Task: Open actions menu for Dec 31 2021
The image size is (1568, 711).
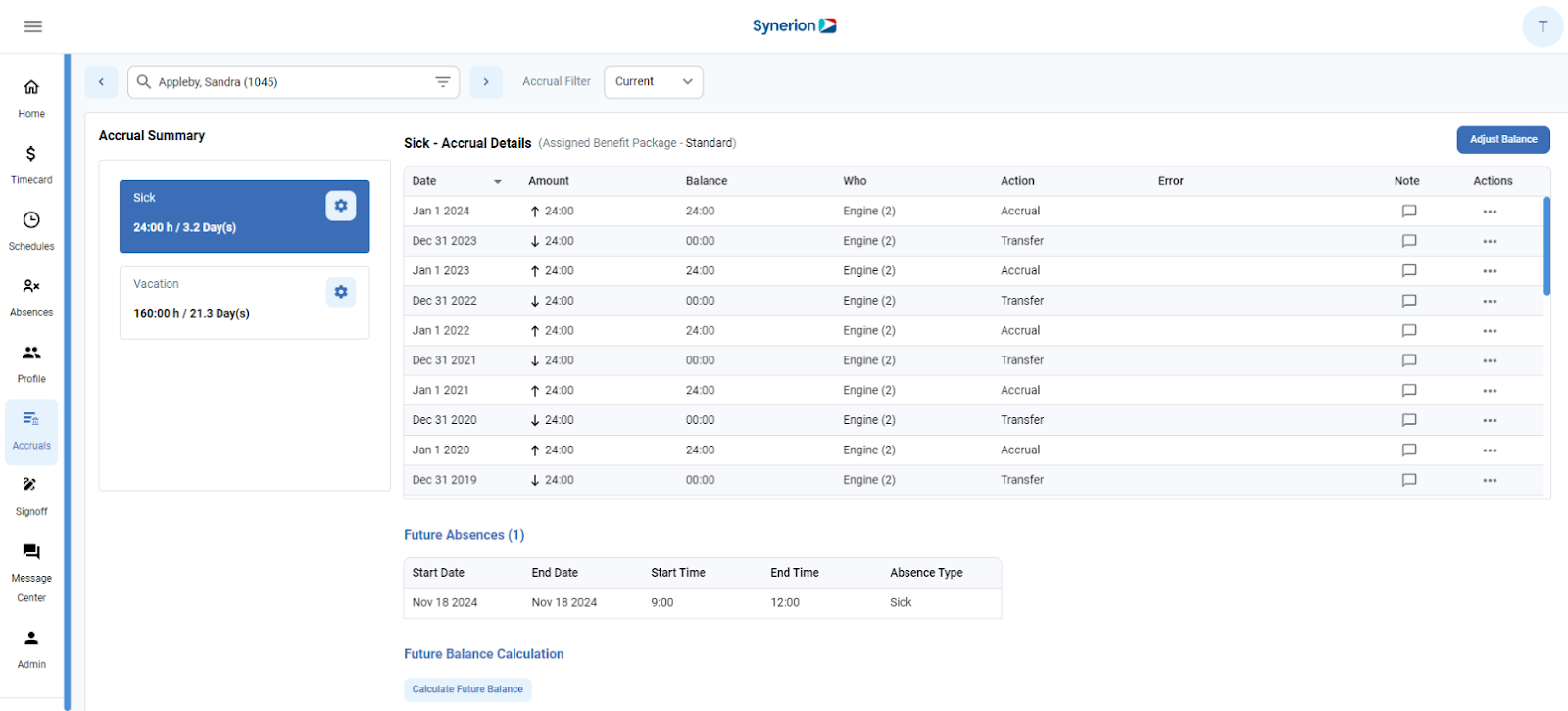Action: coord(1490,360)
